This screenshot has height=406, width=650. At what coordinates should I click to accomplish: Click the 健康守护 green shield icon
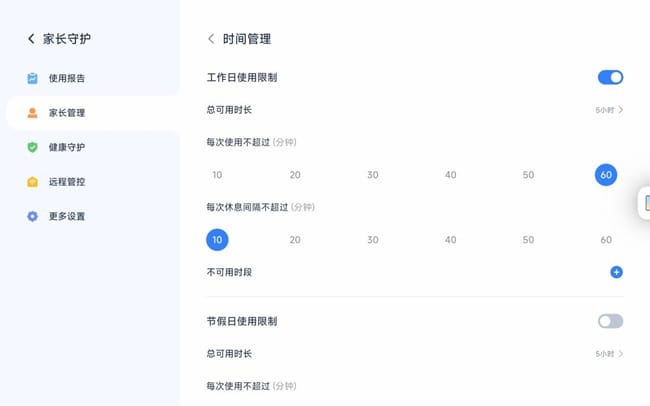32,147
